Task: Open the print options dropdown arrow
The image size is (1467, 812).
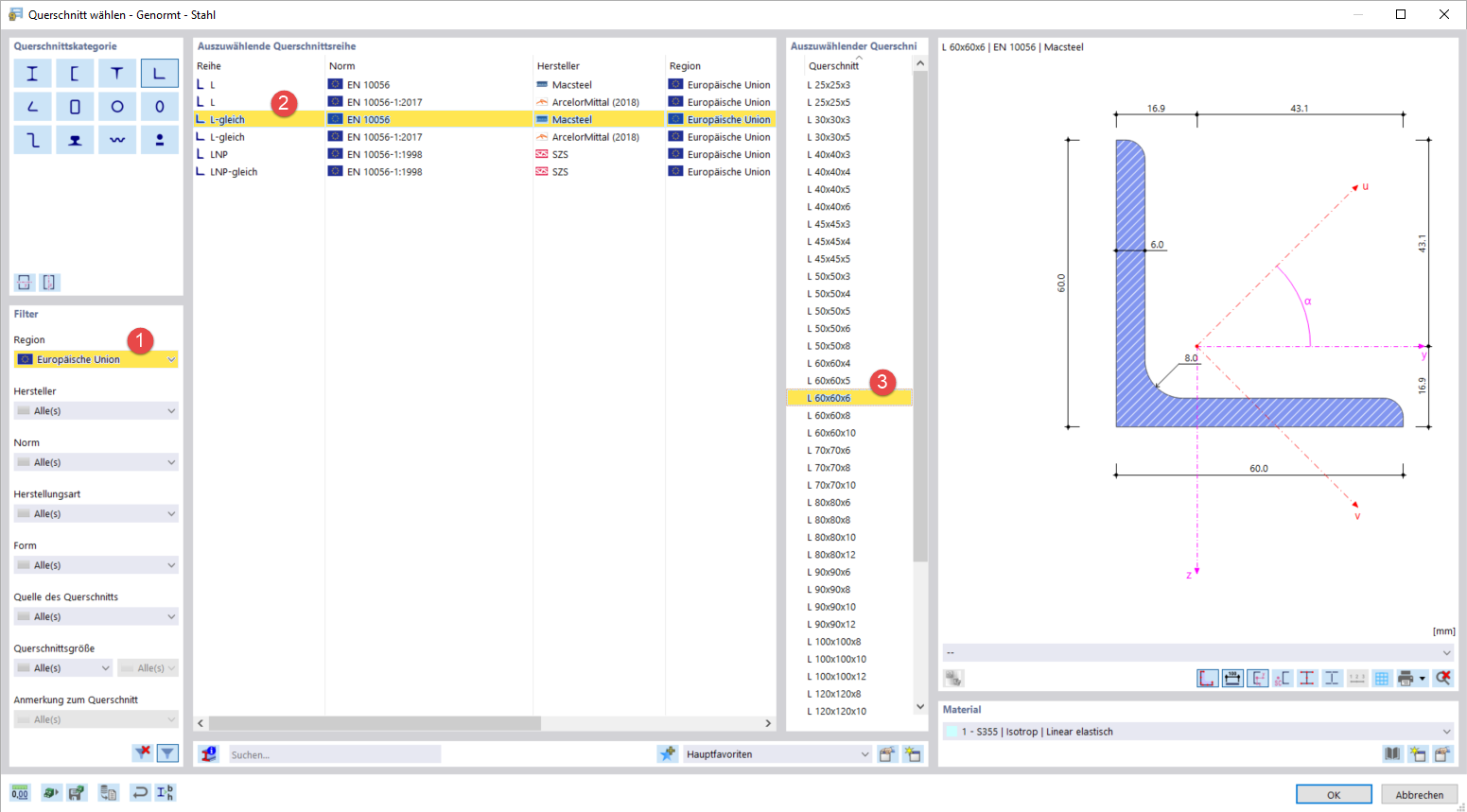Action: (1422, 678)
